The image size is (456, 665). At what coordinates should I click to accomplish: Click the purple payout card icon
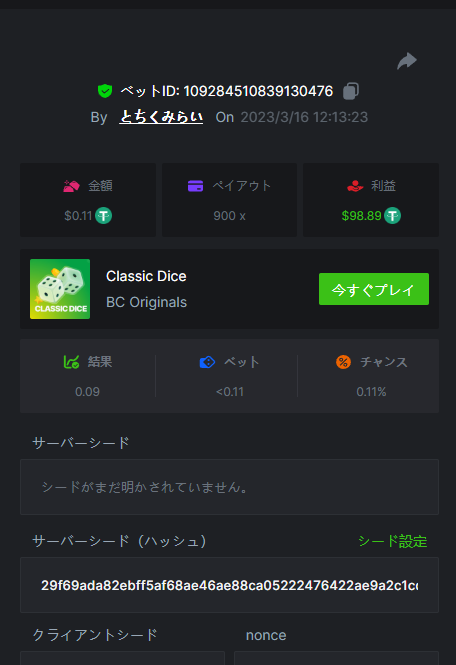click(196, 186)
